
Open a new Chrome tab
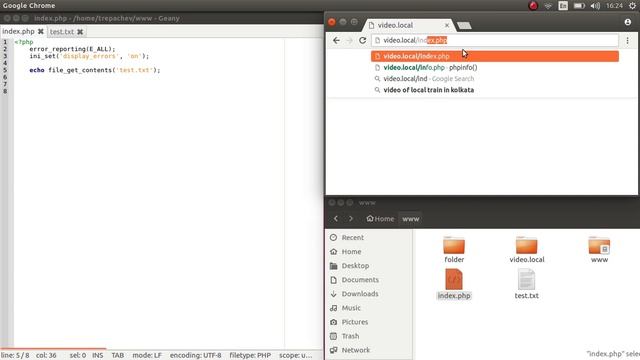(x=464, y=26)
